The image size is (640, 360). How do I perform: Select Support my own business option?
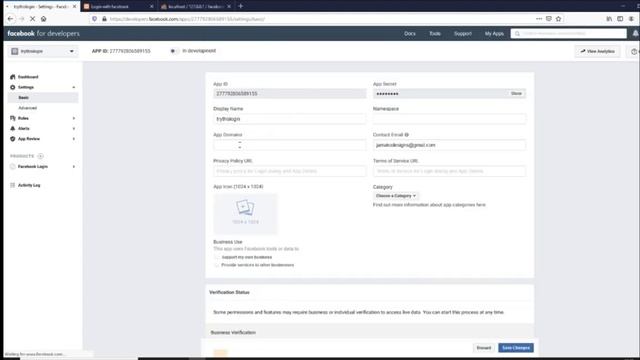(x=217, y=257)
